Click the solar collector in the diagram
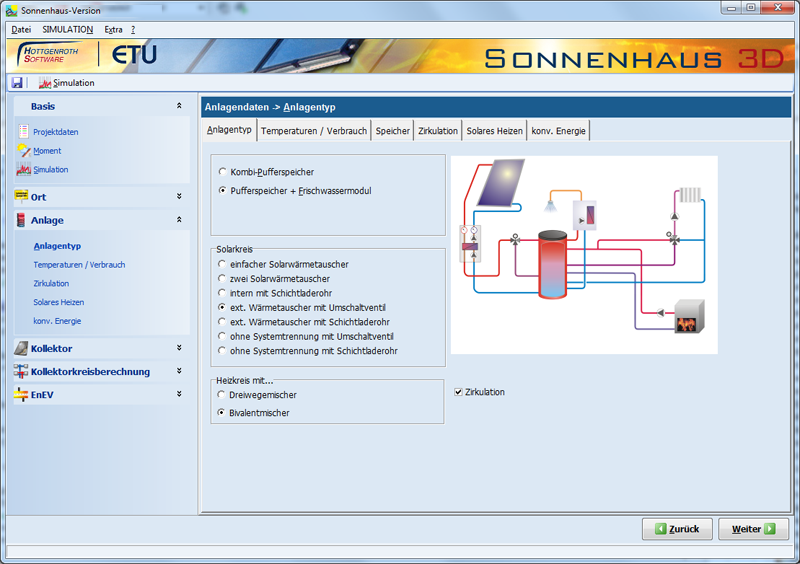 (502, 183)
